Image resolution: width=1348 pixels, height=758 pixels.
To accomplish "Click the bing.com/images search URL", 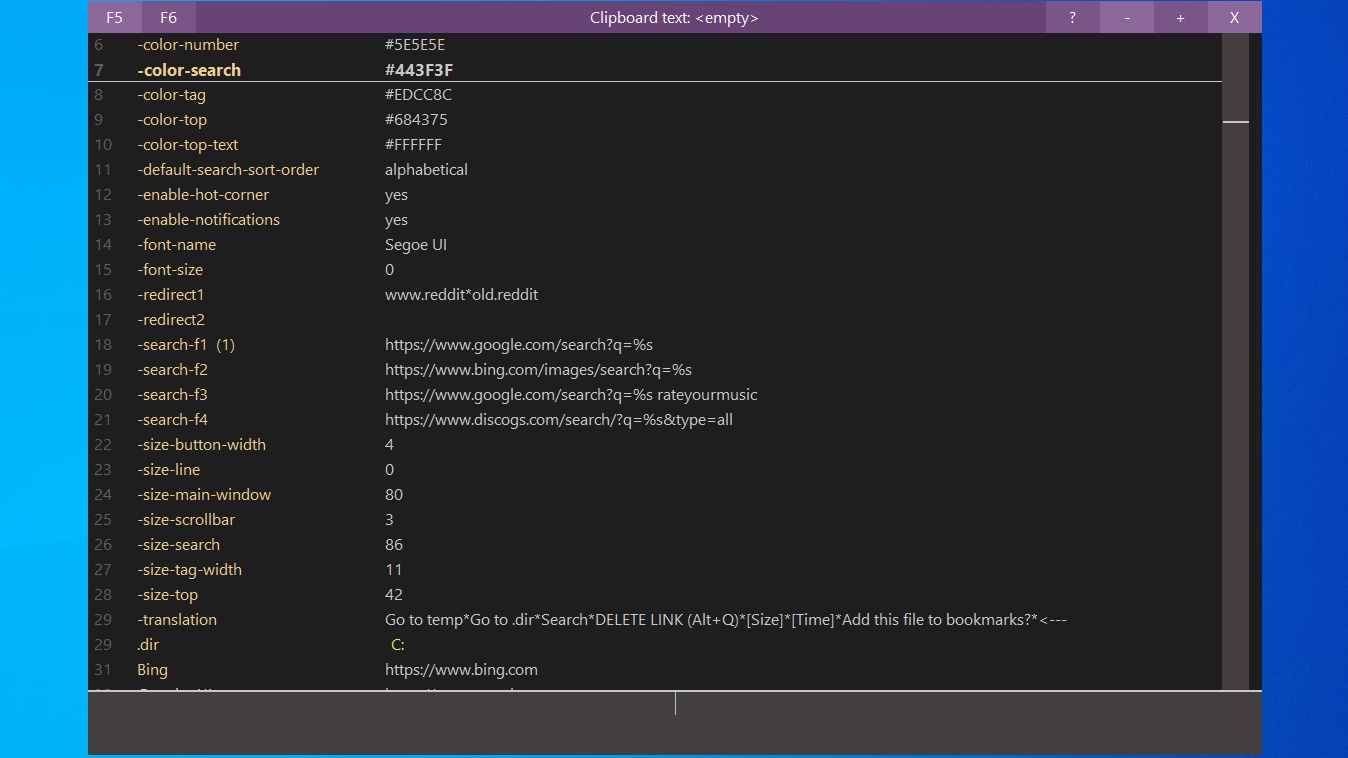I will pyautogui.click(x=538, y=370).
